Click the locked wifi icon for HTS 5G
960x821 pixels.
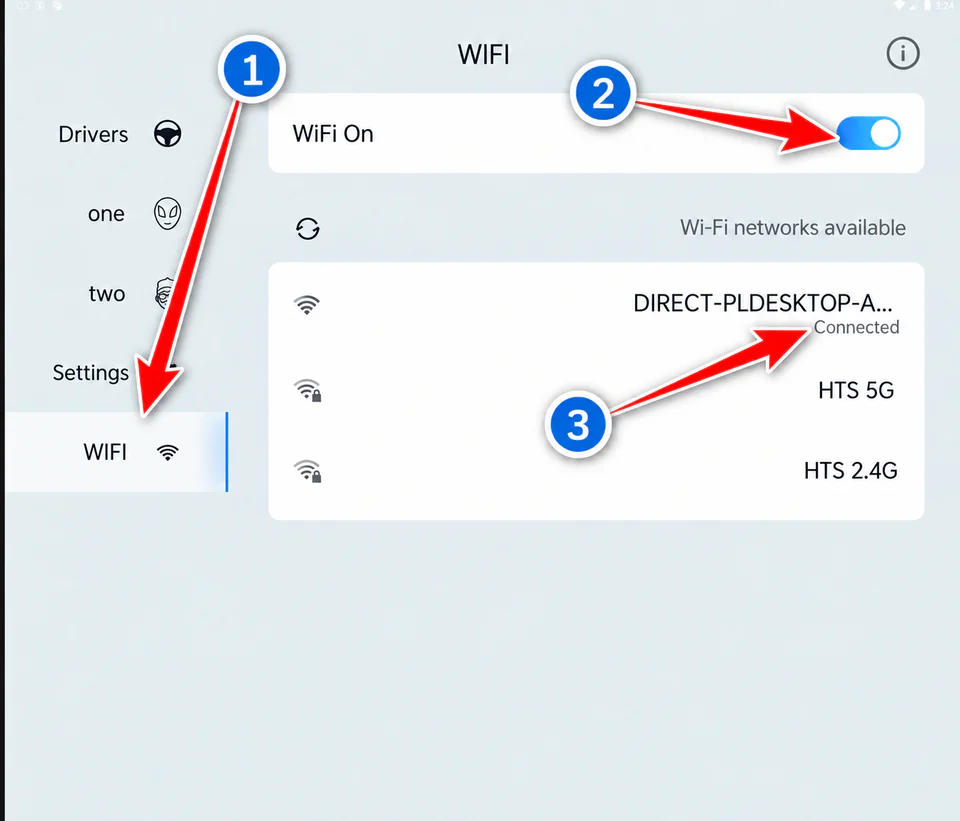coord(307,390)
